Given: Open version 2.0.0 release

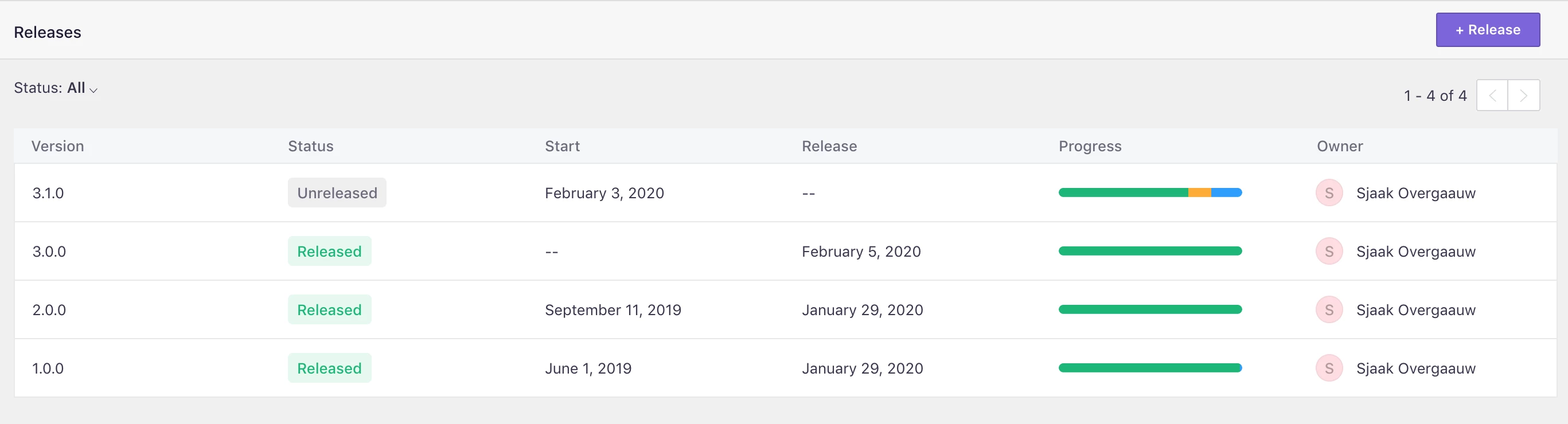Looking at the screenshot, I should (49, 309).
